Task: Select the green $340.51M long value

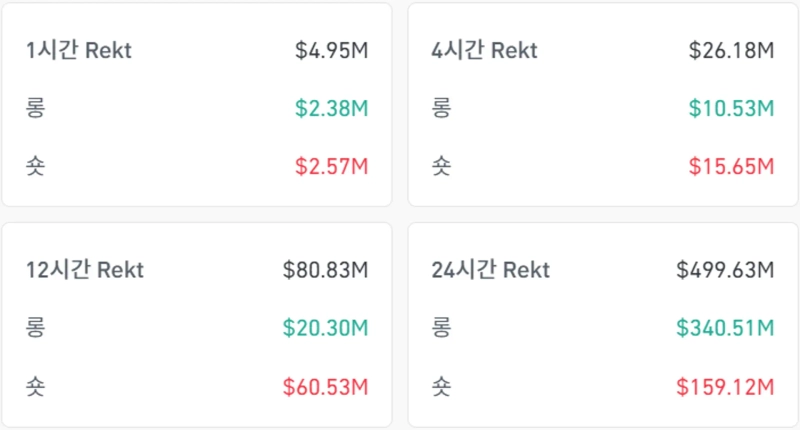Action: (x=726, y=327)
